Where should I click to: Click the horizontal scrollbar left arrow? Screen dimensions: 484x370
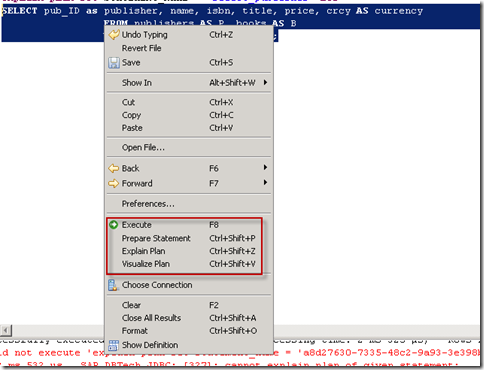pos(6,330)
